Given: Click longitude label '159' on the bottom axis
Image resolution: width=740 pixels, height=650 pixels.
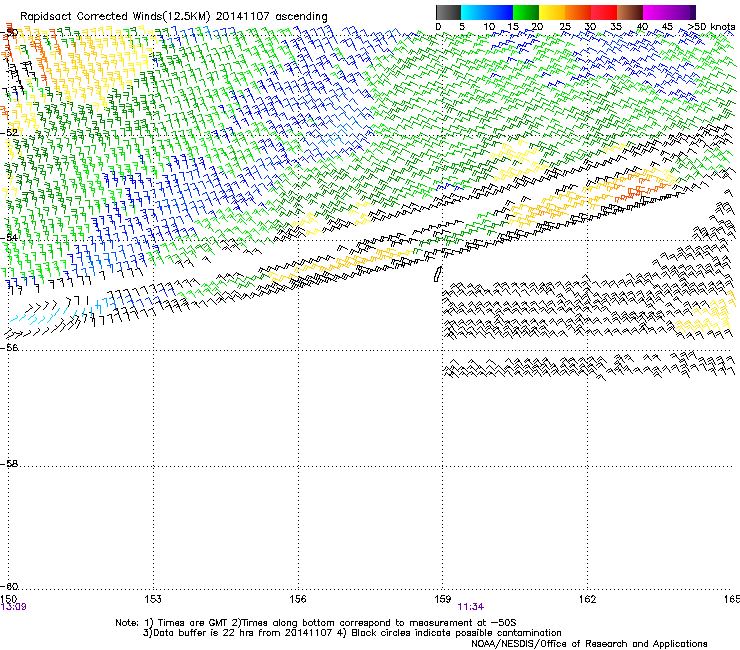Looking at the screenshot, I should (443, 599).
